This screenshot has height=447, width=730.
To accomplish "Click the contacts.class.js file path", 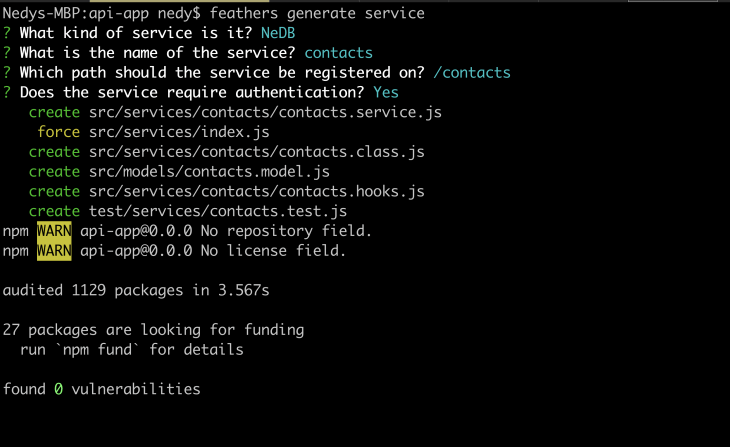I will click(256, 152).
